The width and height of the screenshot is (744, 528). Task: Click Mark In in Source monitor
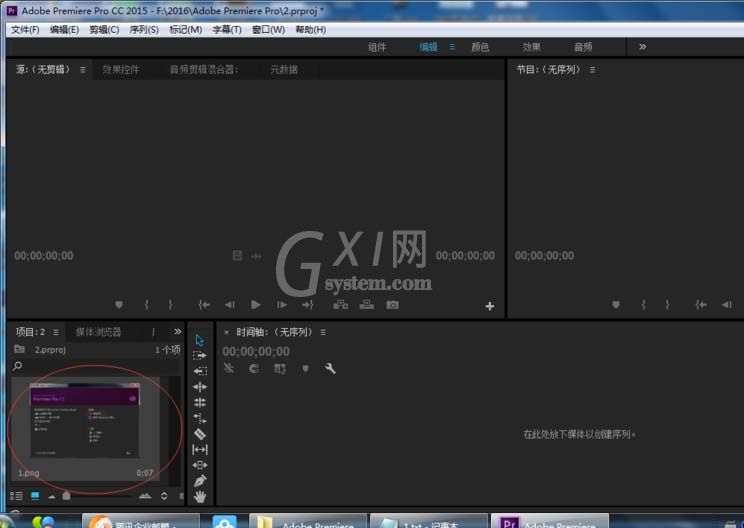click(x=147, y=305)
